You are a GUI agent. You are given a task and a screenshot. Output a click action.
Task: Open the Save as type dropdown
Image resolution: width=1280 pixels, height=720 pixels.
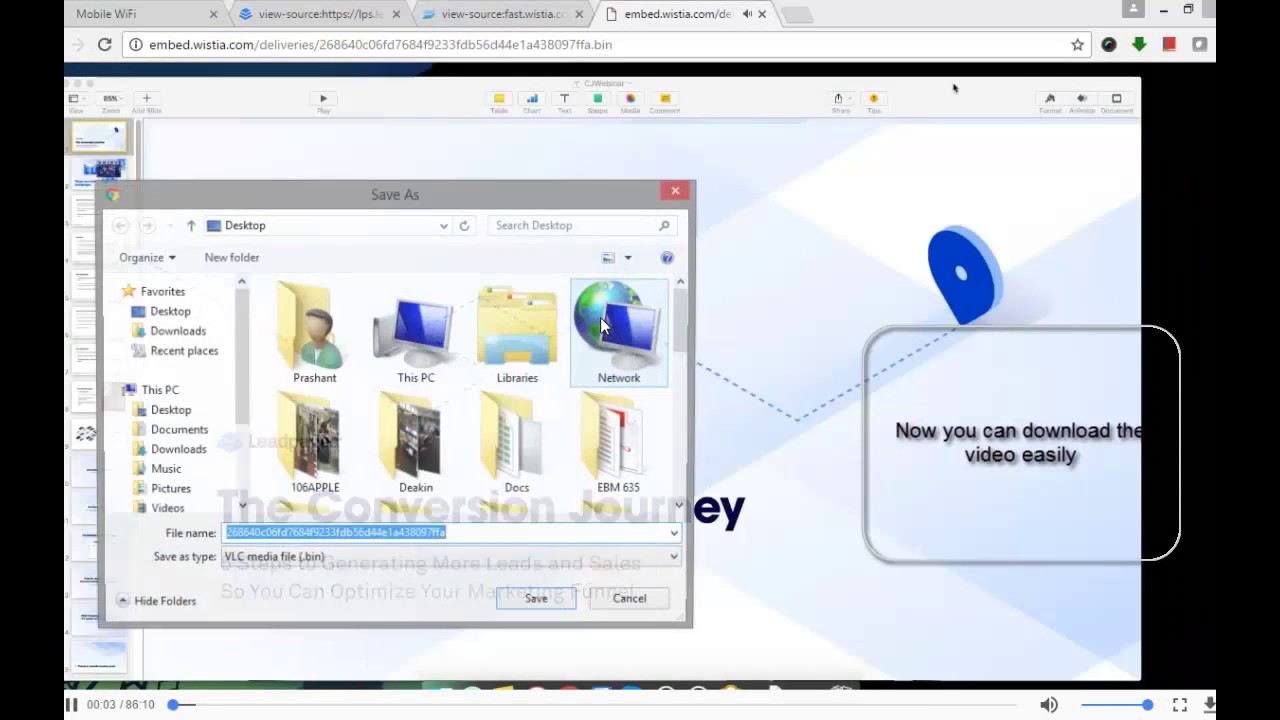(451, 557)
